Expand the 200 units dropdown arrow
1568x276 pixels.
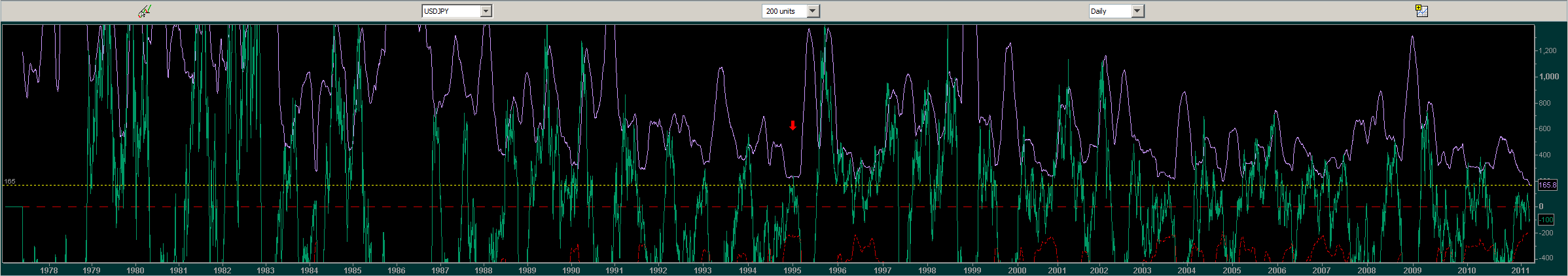(x=812, y=11)
